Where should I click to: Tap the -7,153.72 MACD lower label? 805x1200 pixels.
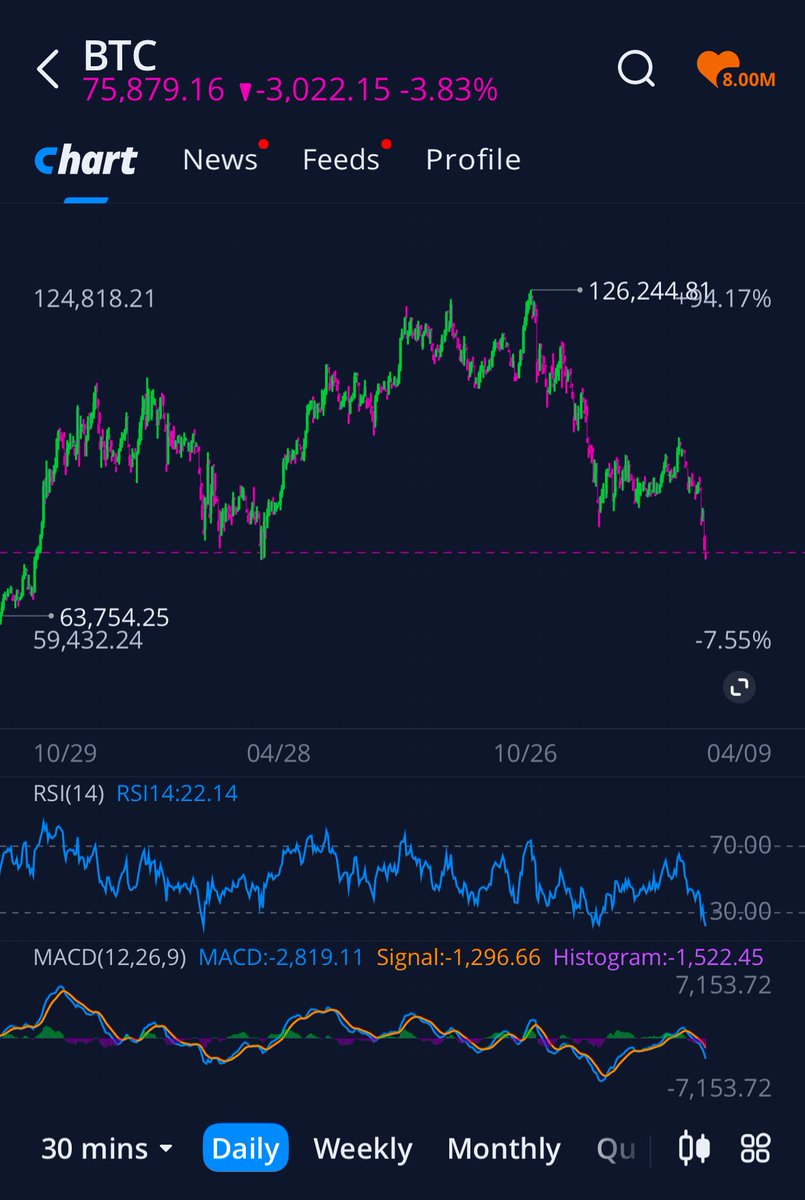pyautogui.click(x=719, y=1088)
